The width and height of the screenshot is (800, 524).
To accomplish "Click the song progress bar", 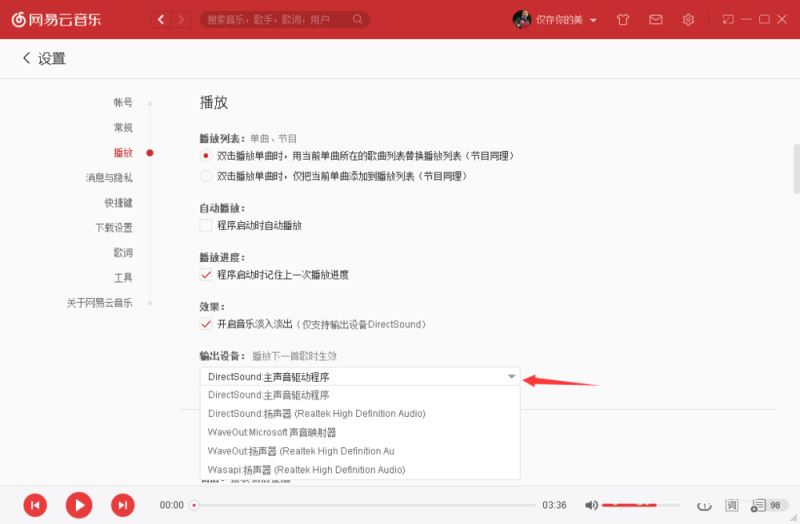I will click(365, 505).
